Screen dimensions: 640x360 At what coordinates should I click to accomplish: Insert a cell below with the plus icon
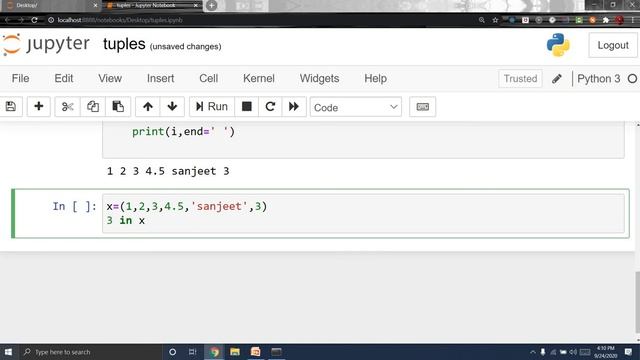(39, 107)
